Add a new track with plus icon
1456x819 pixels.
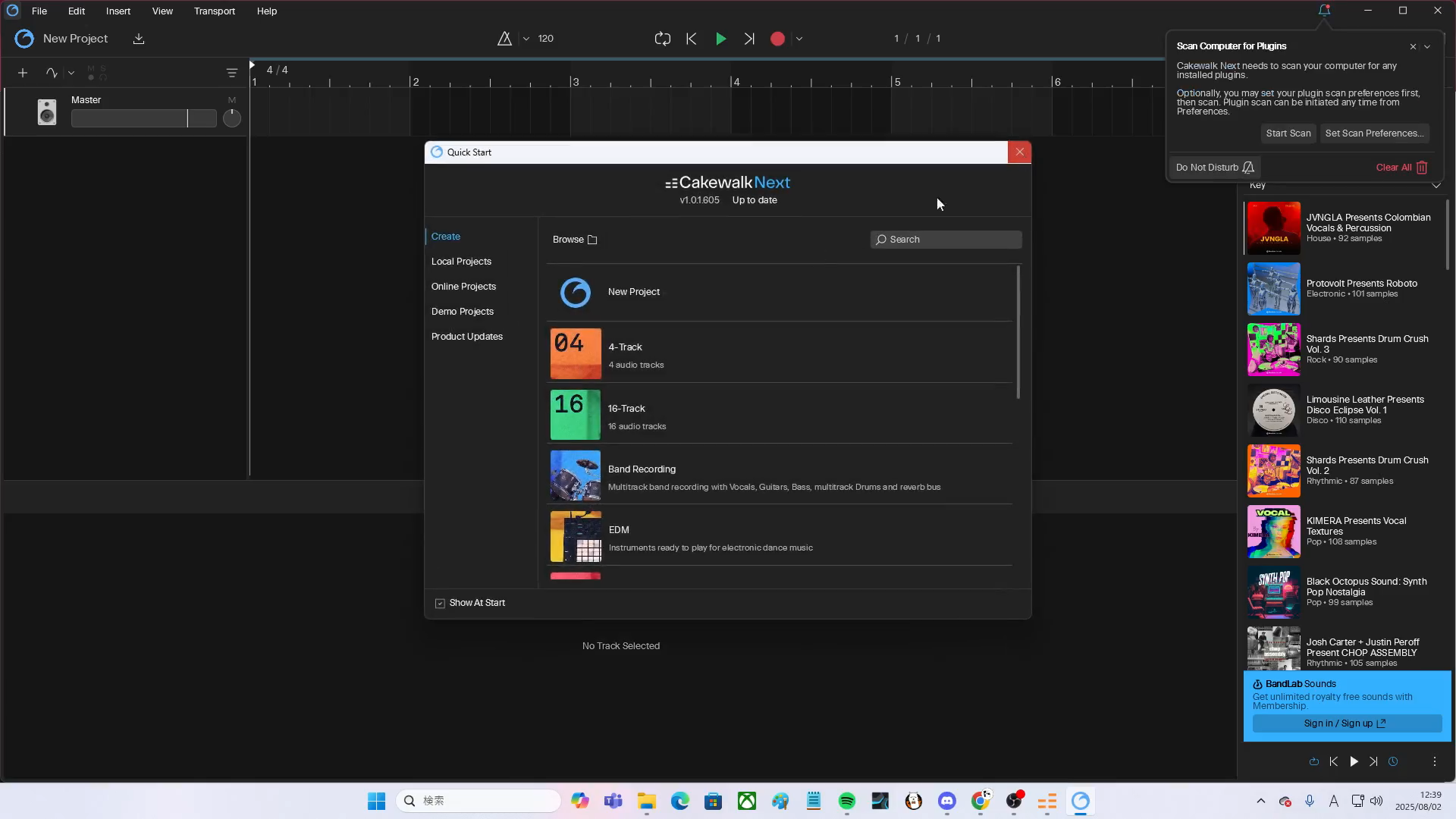click(23, 73)
